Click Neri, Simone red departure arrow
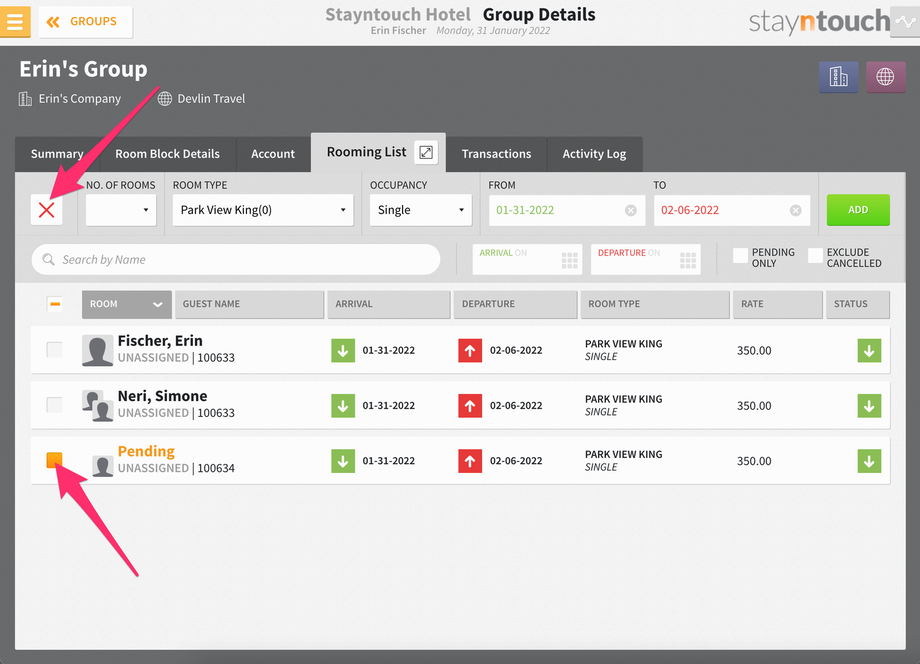 [470, 406]
